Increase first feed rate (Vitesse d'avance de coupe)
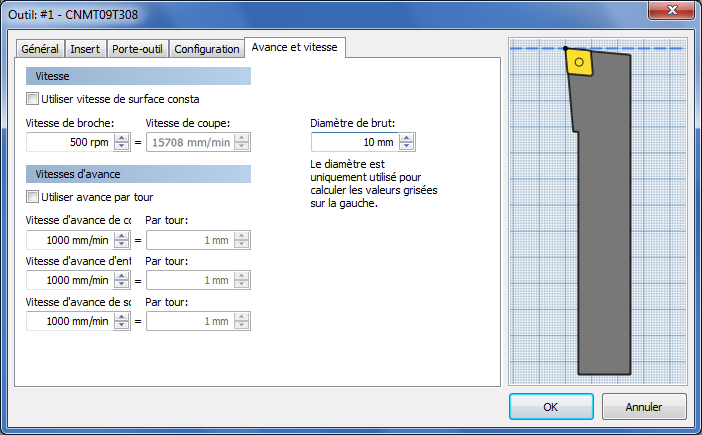 click(x=121, y=236)
